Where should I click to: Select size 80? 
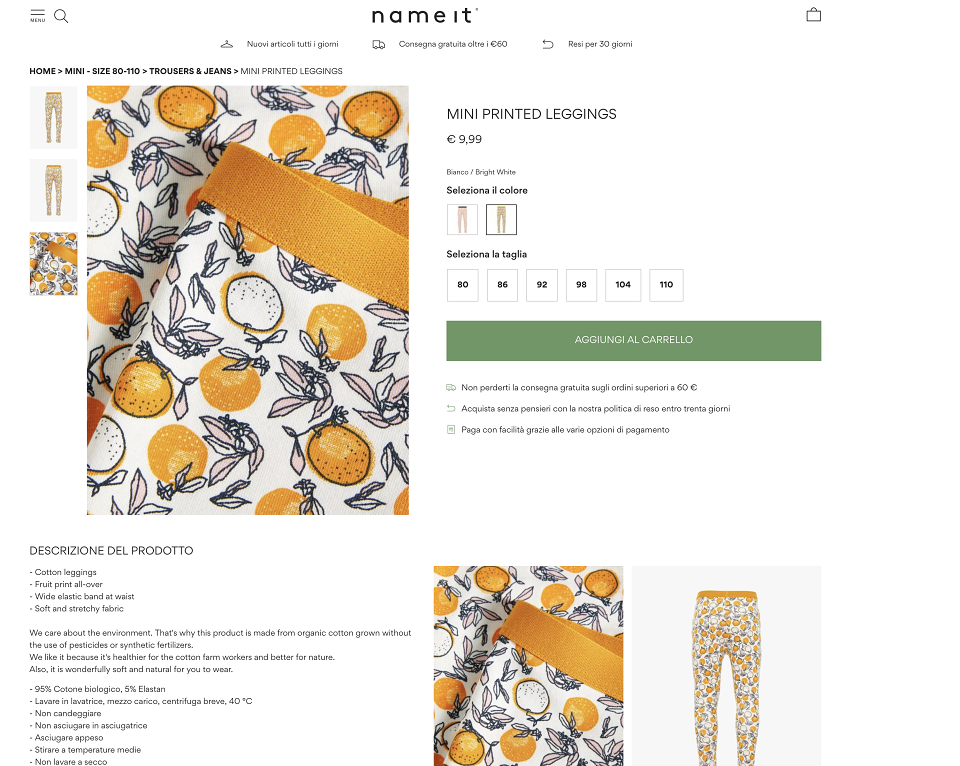463,285
